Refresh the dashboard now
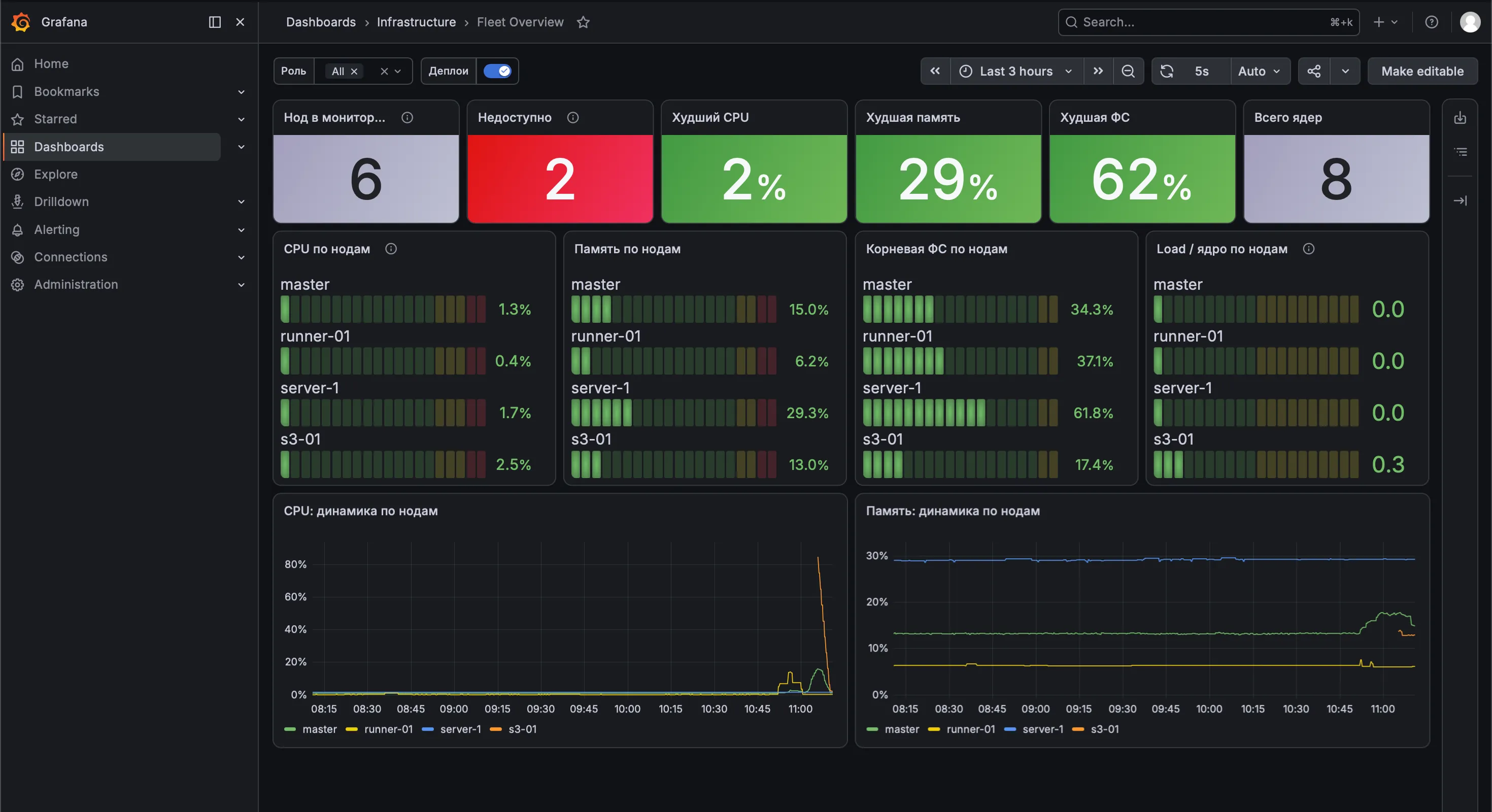This screenshot has width=1492, height=812. tap(1167, 71)
